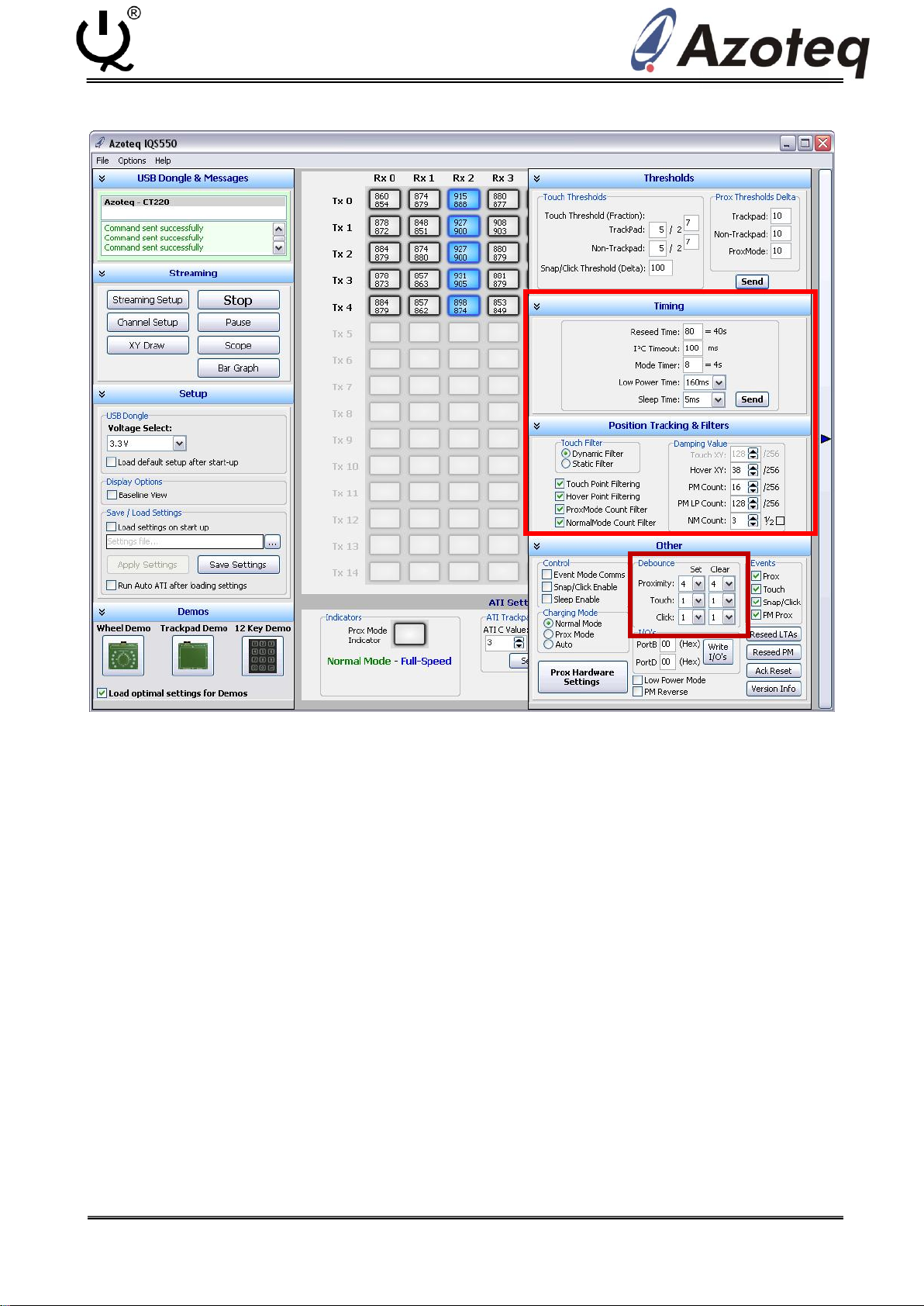924x1306 pixels.
Task: Enable the Low Power Mode checkbox
Action: 638,680
